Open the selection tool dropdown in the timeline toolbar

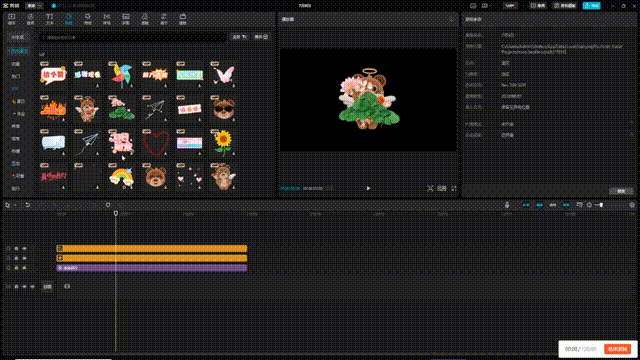[16, 205]
